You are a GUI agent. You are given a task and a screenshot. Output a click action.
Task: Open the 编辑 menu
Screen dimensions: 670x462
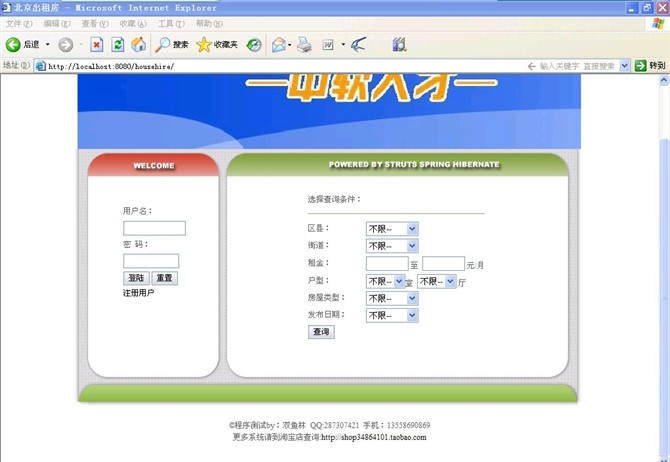coord(57,24)
